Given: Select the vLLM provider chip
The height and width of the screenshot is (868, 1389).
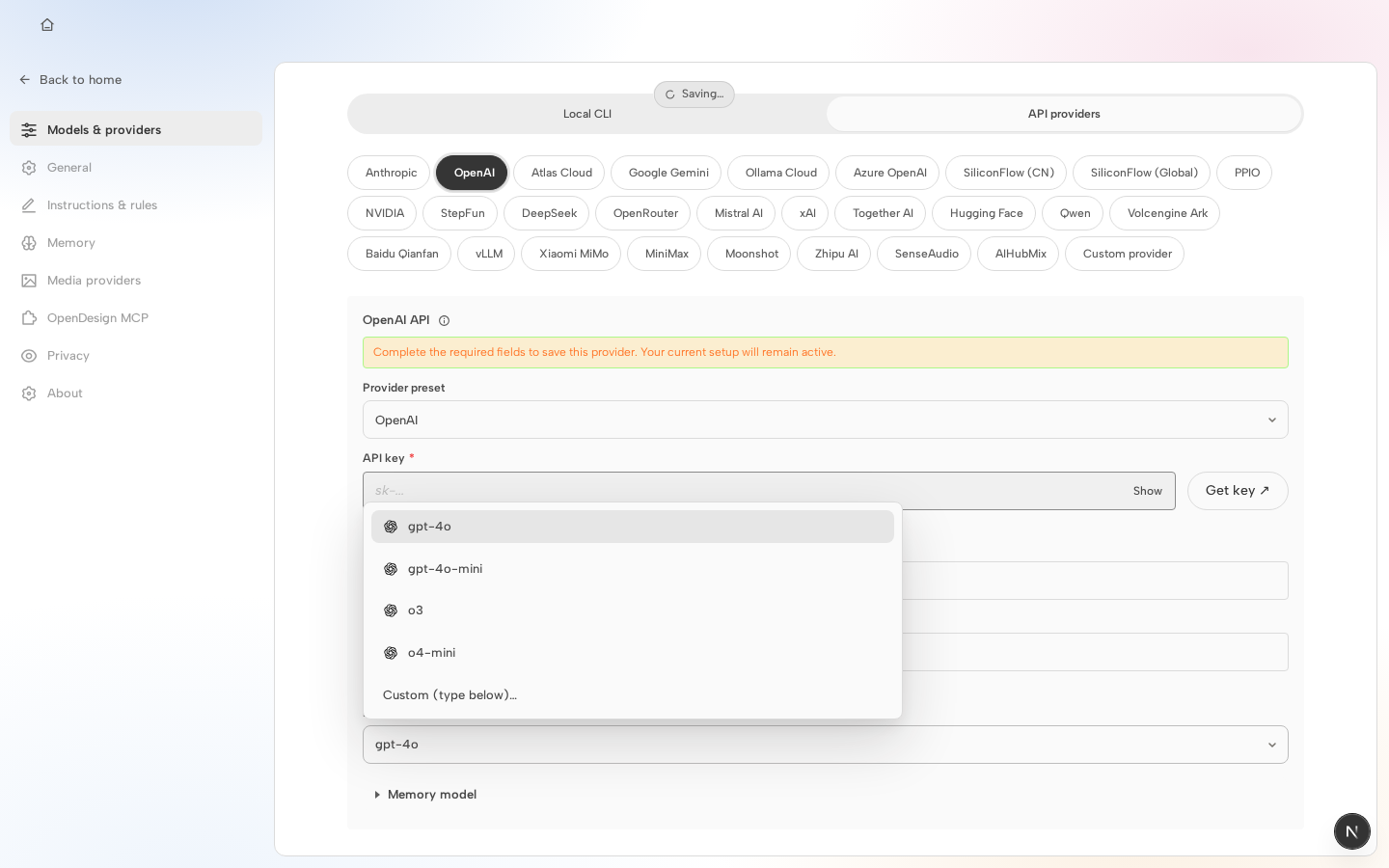Looking at the screenshot, I should point(486,254).
